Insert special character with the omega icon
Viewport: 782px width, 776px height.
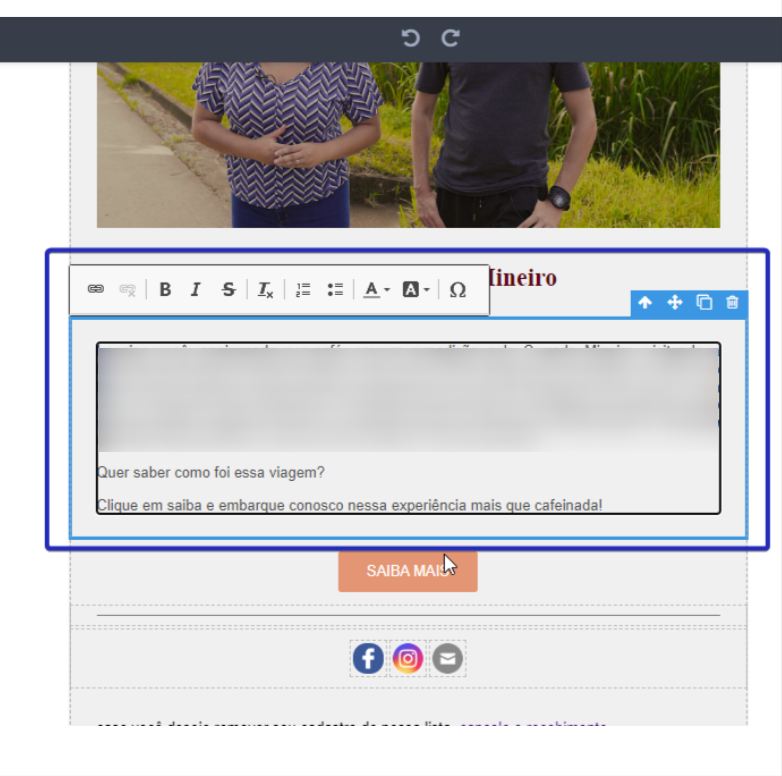point(458,290)
